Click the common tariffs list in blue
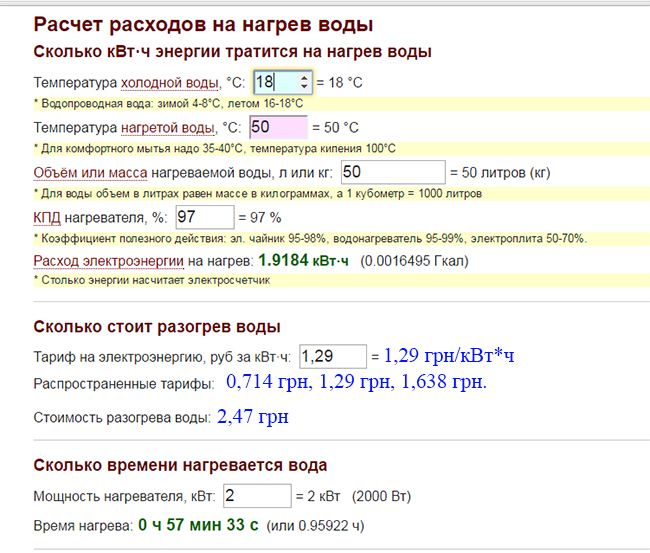Image resolution: width=650 pixels, height=553 pixels. [x=356, y=382]
